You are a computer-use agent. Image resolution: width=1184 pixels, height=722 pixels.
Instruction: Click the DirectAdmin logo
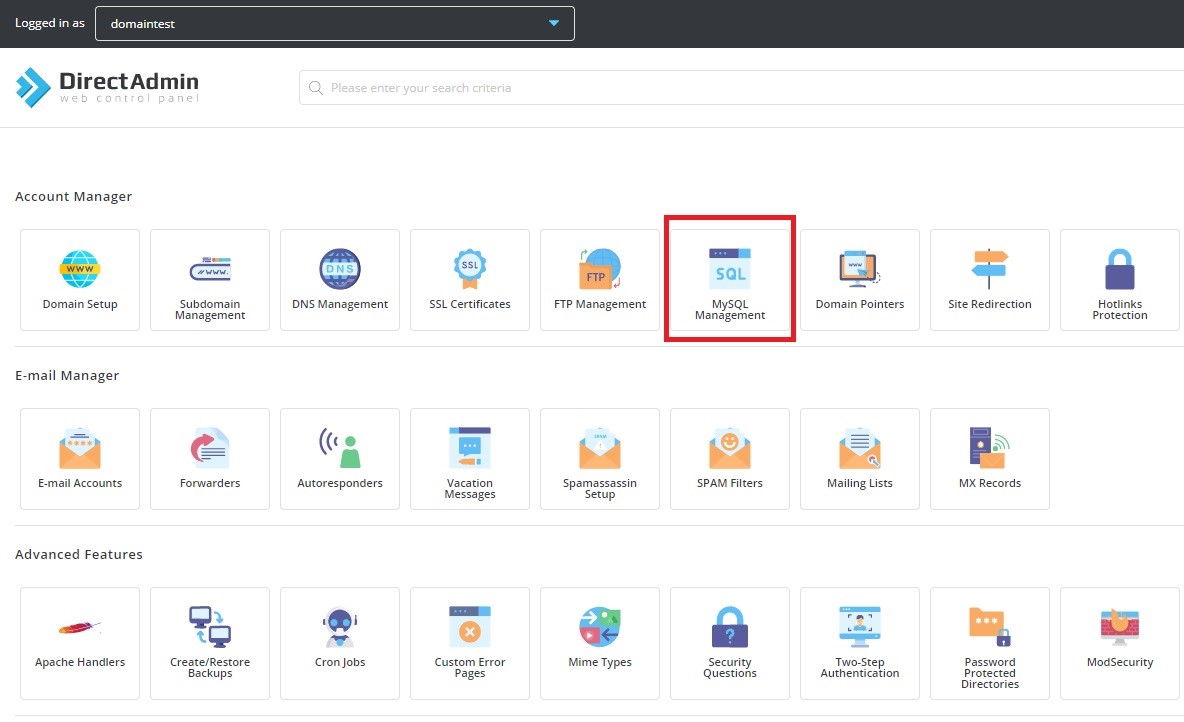(108, 87)
